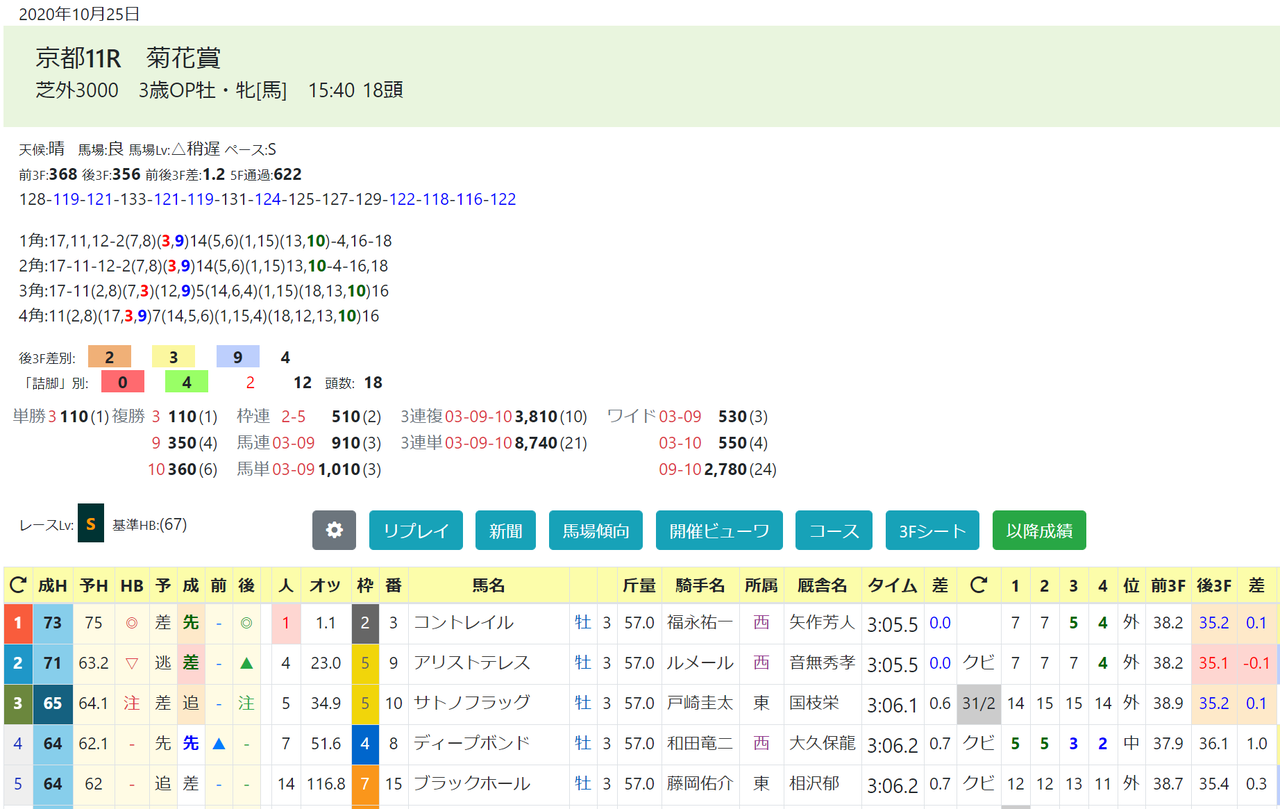This screenshot has width=1280, height=809.
Task: Sort by 騎手名 column header
Action: coord(700,585)
